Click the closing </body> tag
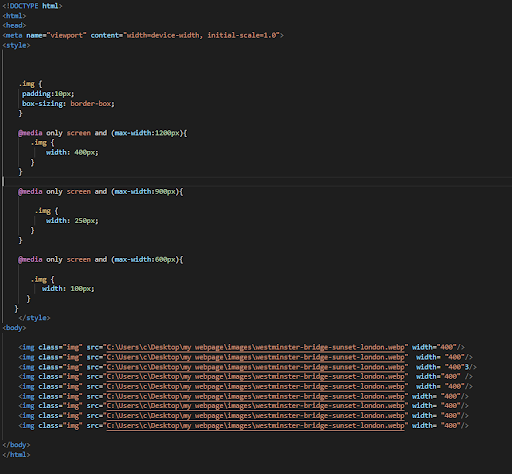 tap(16, 445)
